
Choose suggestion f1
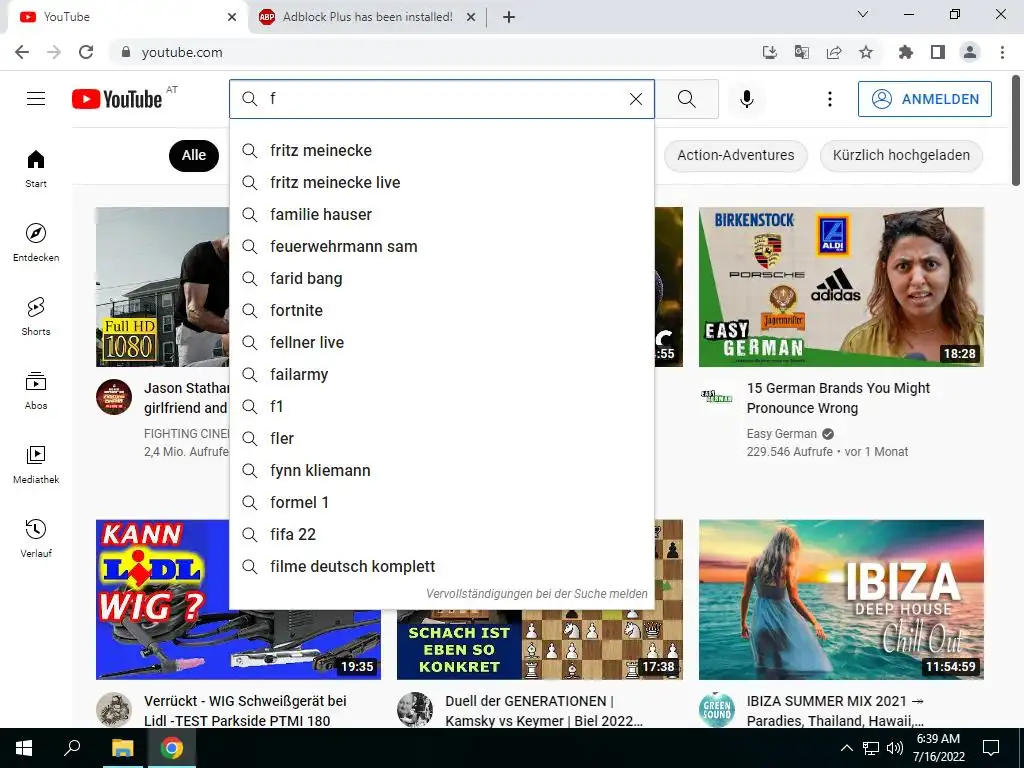tap(442, 406)
